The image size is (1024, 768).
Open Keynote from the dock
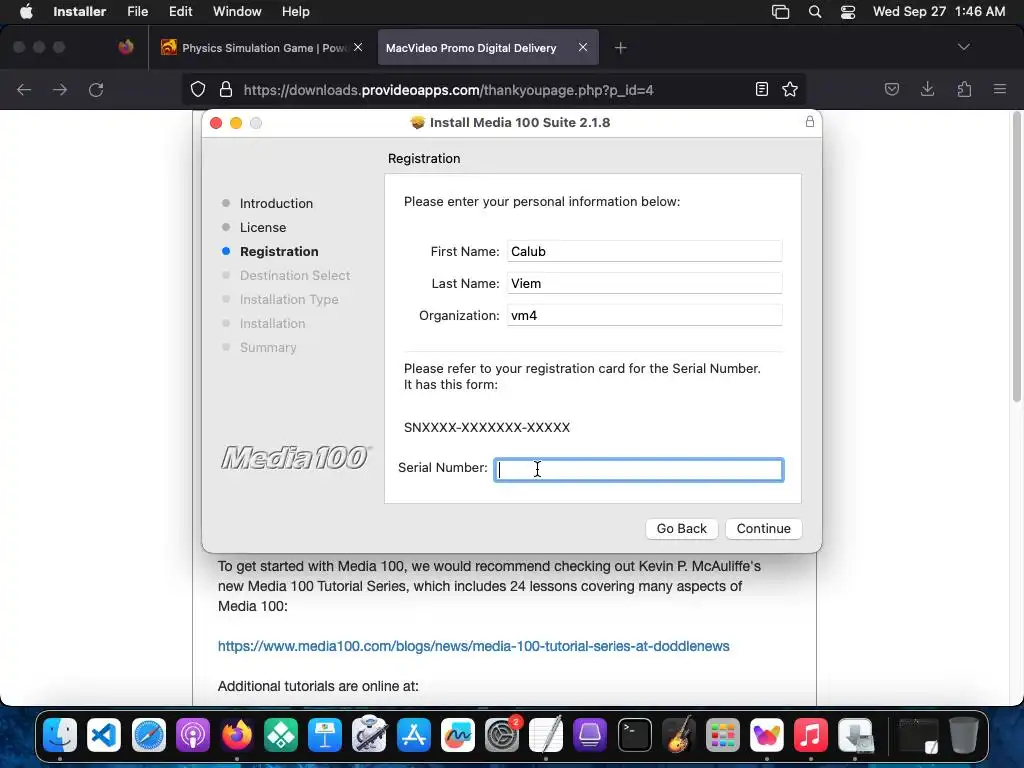tap(325, 734)
